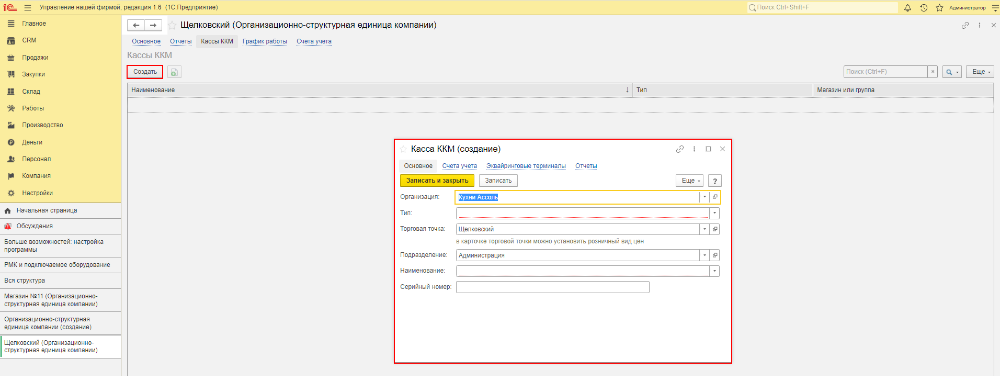The image size is (1000, 376).
Task: Open three-dot menu of Щелковский form
Action: pyautogui.click(x=979, y=25)
